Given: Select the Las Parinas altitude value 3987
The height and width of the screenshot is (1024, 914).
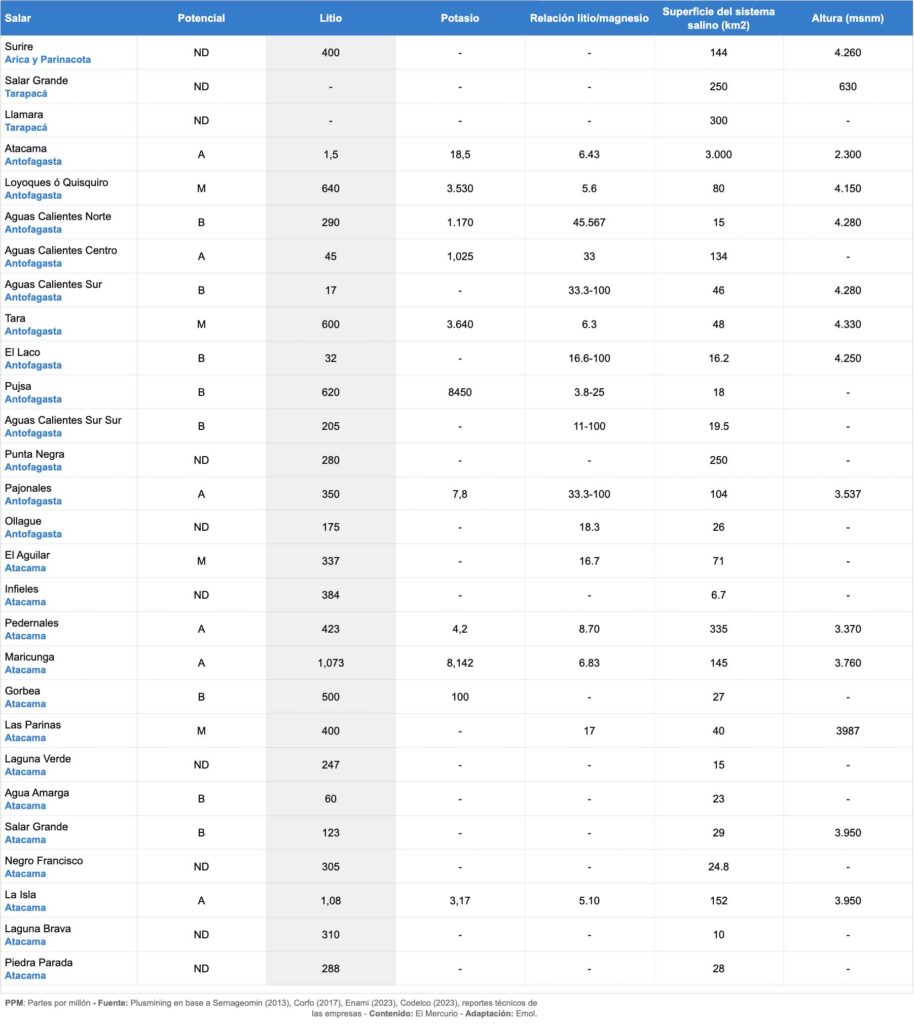Looking at the screenshot, I should tap(847, 732).
